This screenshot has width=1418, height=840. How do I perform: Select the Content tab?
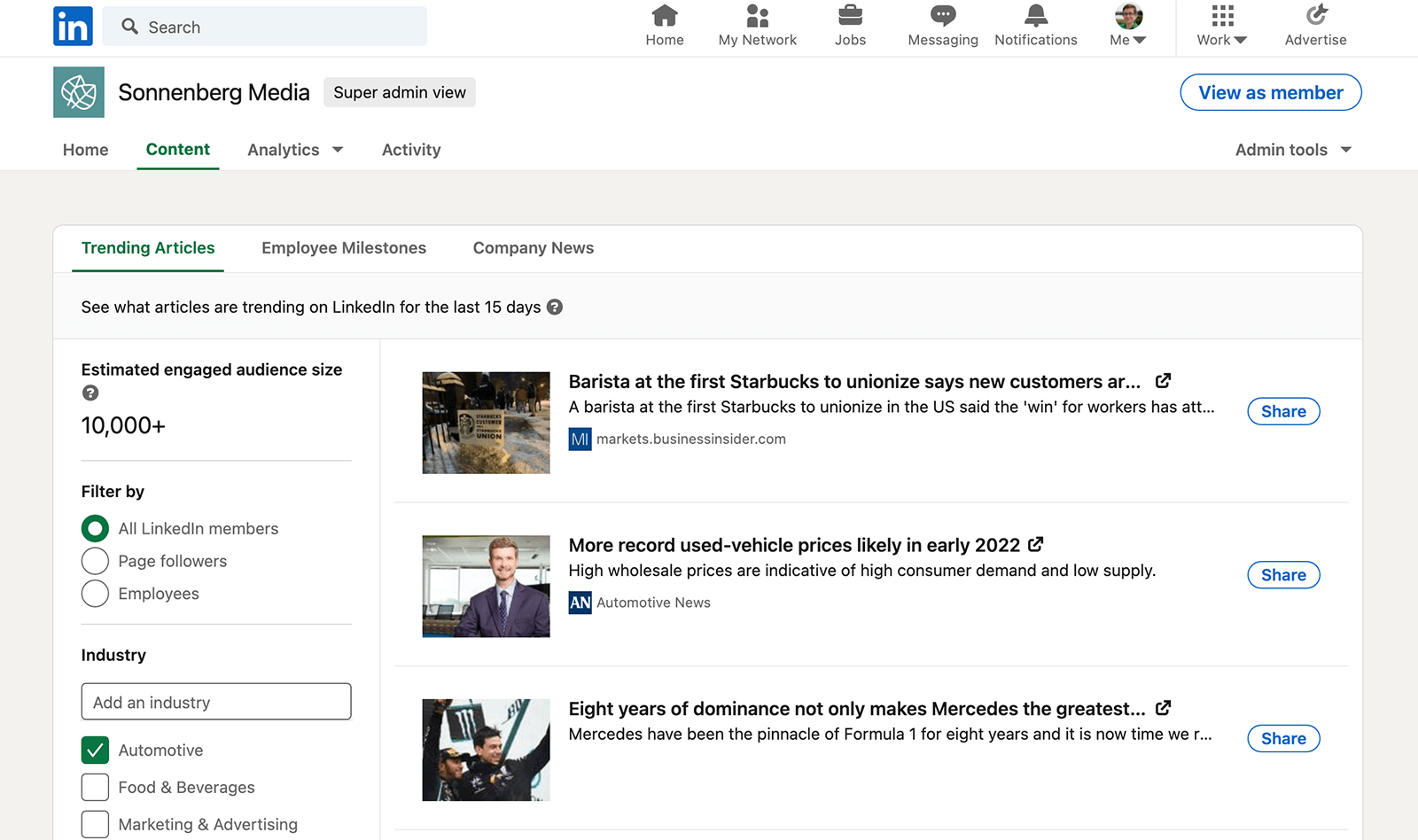click(177, 150)
